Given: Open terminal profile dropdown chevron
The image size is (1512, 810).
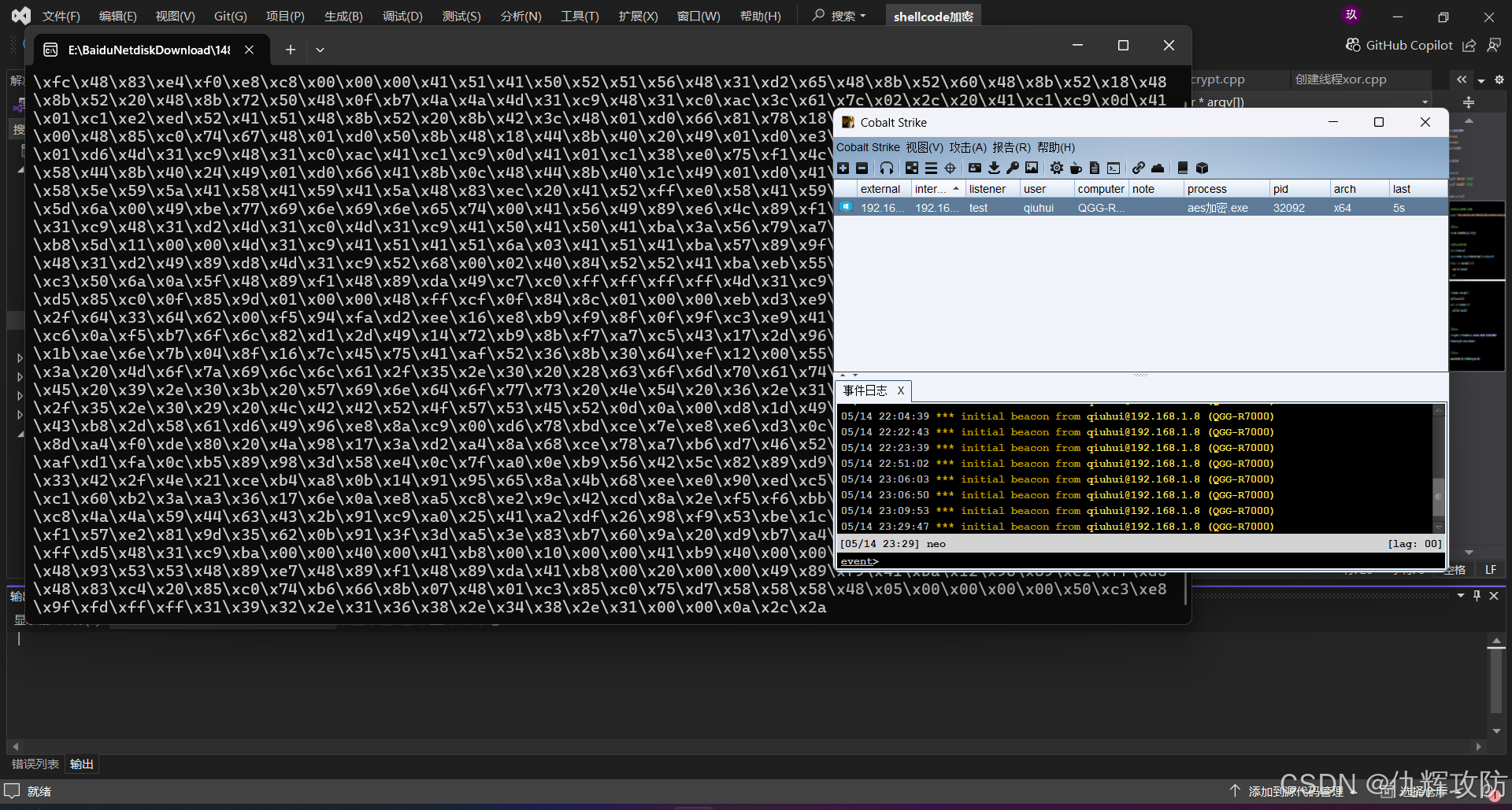Looking at the screenshot, I should 320,50.
